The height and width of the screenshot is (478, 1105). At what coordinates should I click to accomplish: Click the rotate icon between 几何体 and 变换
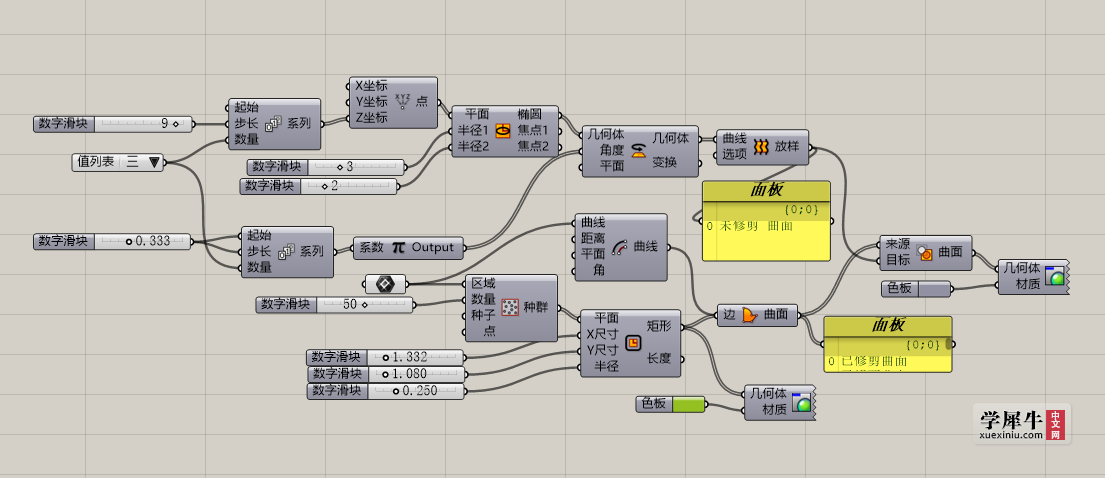[x=638, y=149]
